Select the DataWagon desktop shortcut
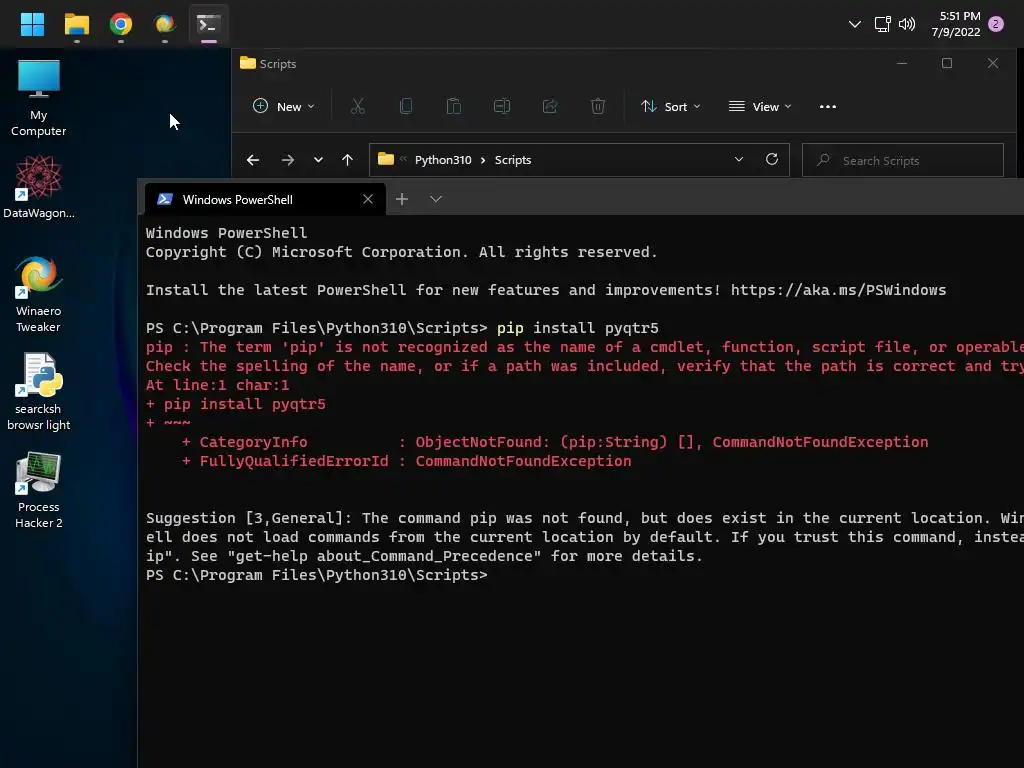1024x768 pixels. (x=39, y=187)
